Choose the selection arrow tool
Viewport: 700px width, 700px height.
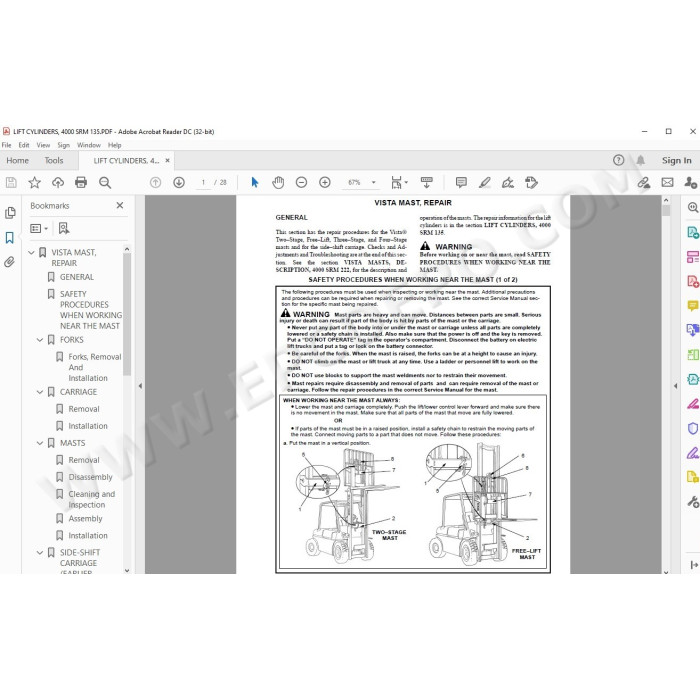255,182
